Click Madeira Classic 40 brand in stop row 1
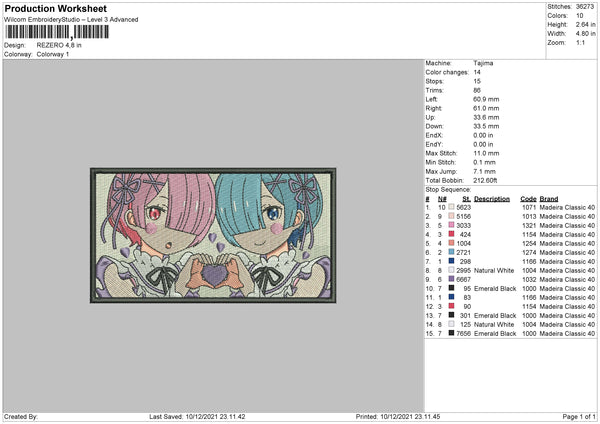Image resolution: width=600 pixels, height=424 pixels. coord(567,207)
